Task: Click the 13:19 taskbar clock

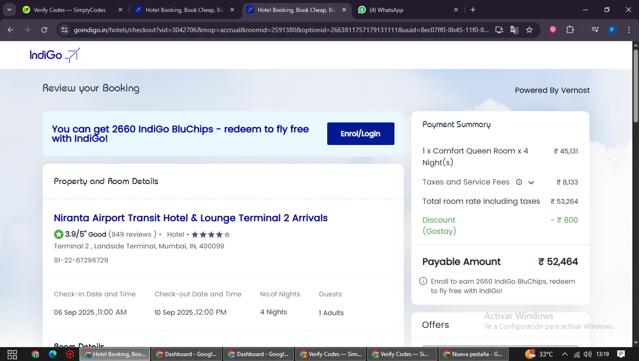Action: coord(602,354)
